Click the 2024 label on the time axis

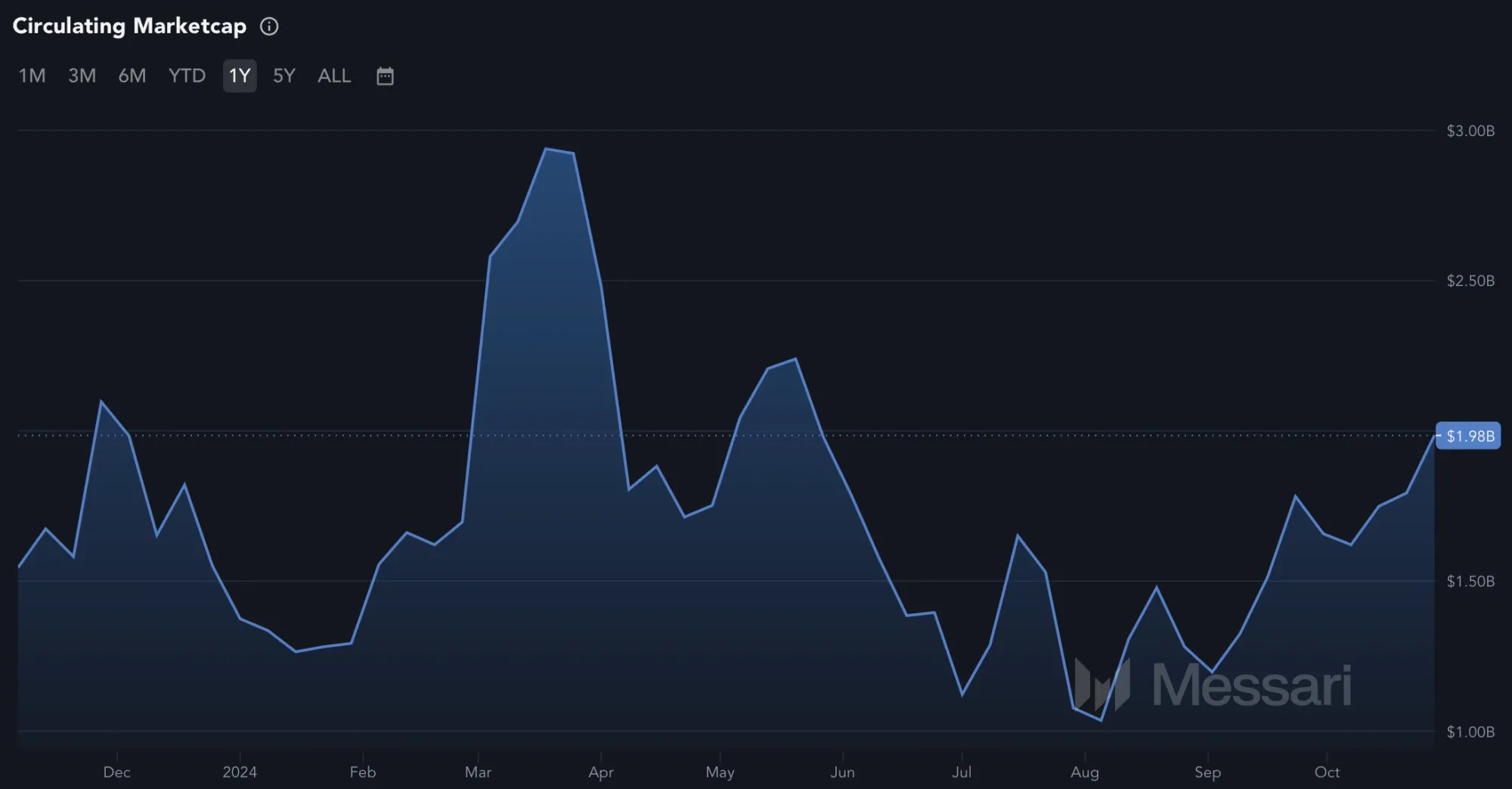tap(240, 772)
